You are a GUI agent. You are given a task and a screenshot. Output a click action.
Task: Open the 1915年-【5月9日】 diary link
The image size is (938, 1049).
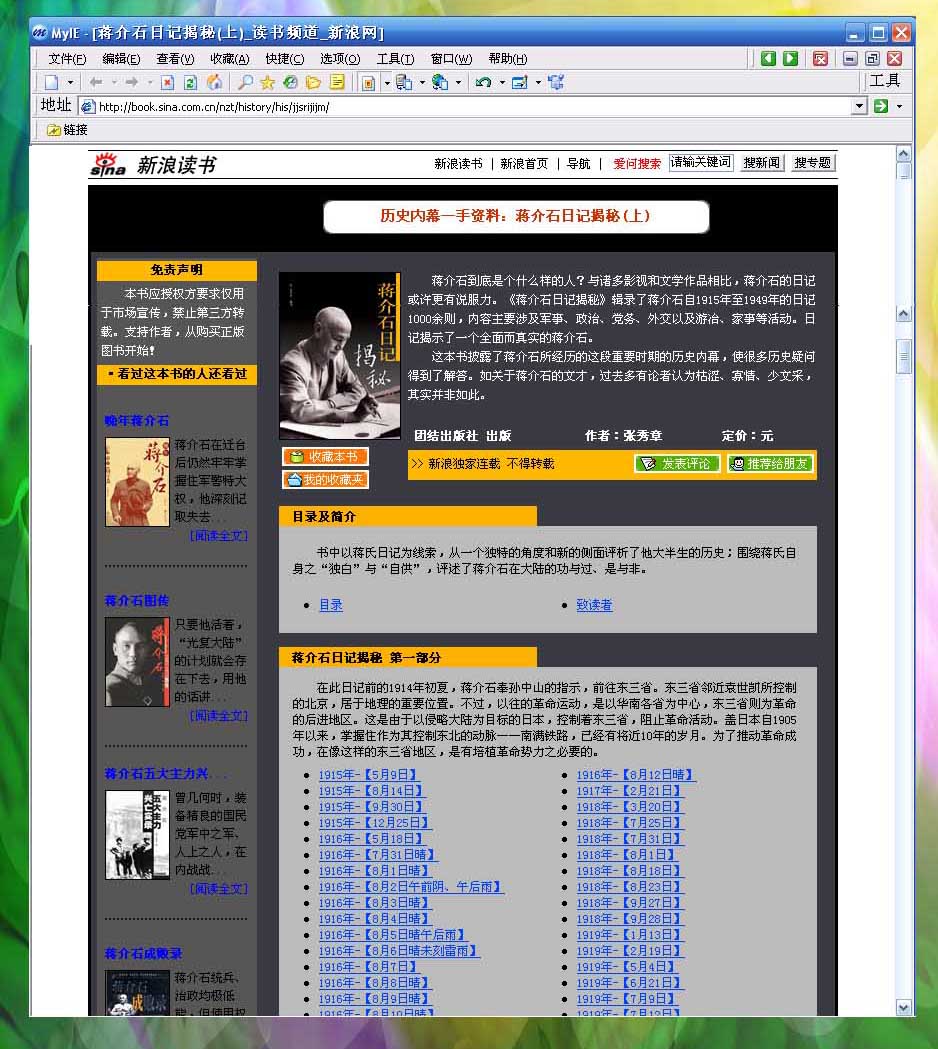[369, 775]
